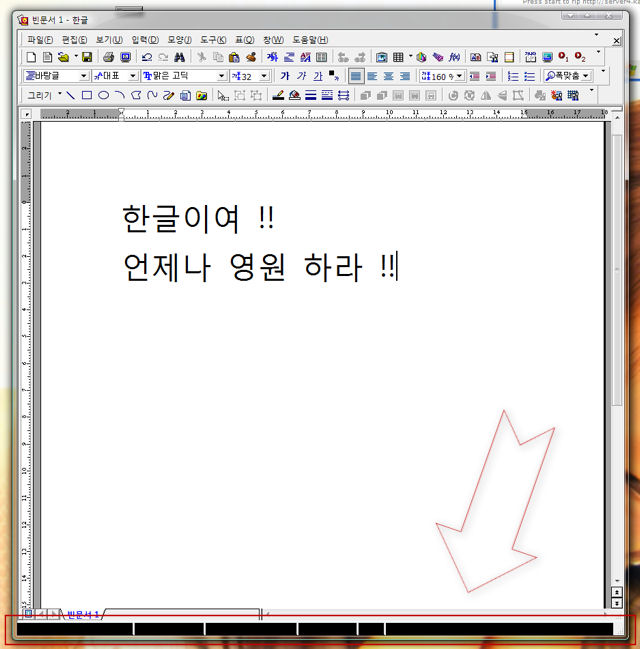Open the 대표 language dropdown
640x649 pixels.
point(132,76)
